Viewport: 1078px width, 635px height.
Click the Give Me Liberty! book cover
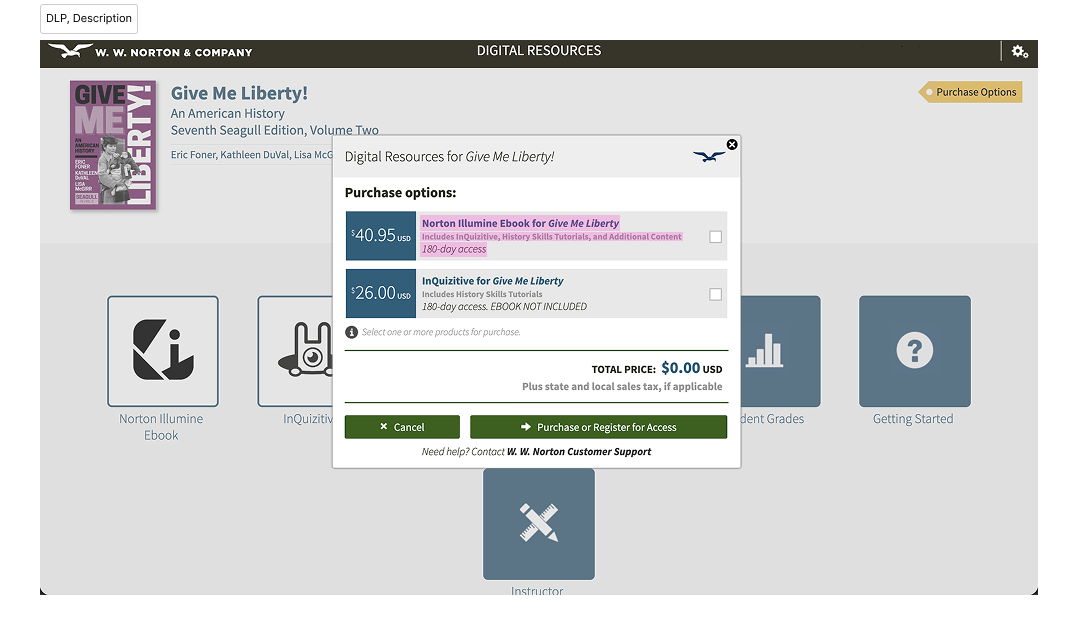point(113,145)
